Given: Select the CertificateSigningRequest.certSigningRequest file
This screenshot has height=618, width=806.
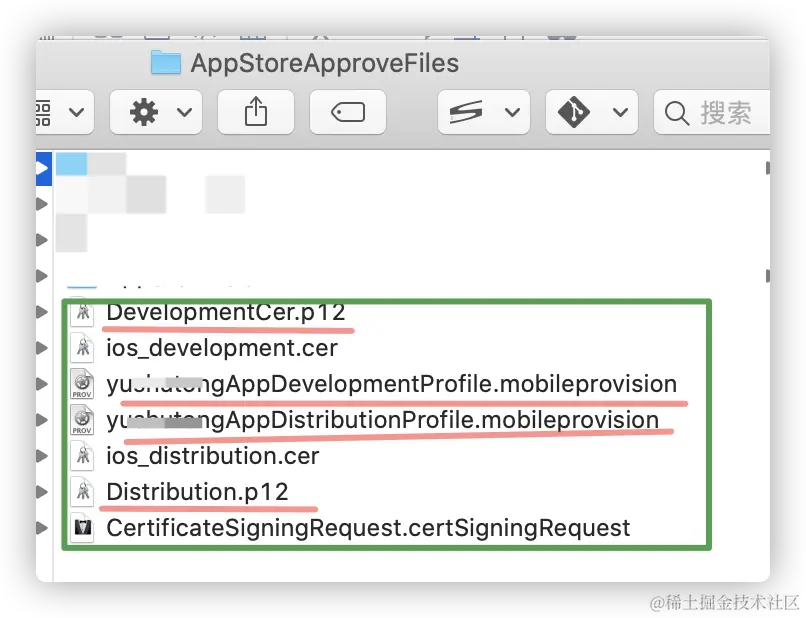Looking at the screenshot, I should coord(368,528).
